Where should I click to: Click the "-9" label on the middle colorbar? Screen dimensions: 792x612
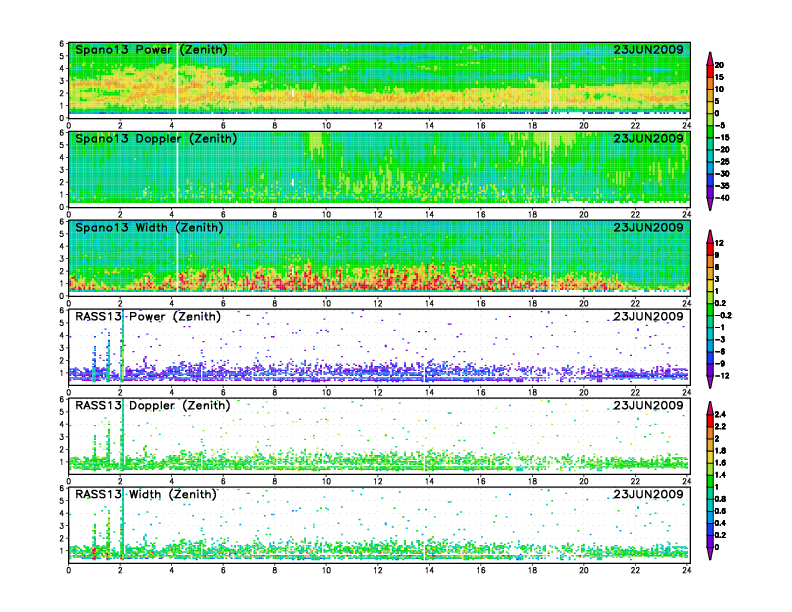(x=720, y=364)
